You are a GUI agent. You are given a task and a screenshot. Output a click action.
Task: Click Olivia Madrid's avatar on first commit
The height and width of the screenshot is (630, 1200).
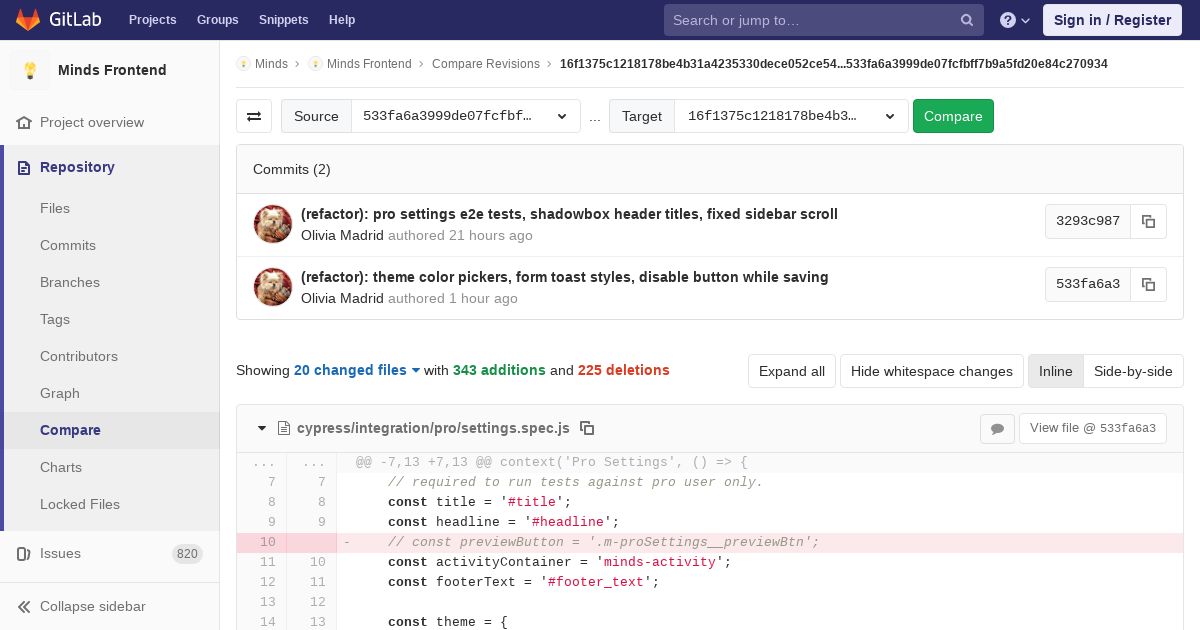[273, 224]
